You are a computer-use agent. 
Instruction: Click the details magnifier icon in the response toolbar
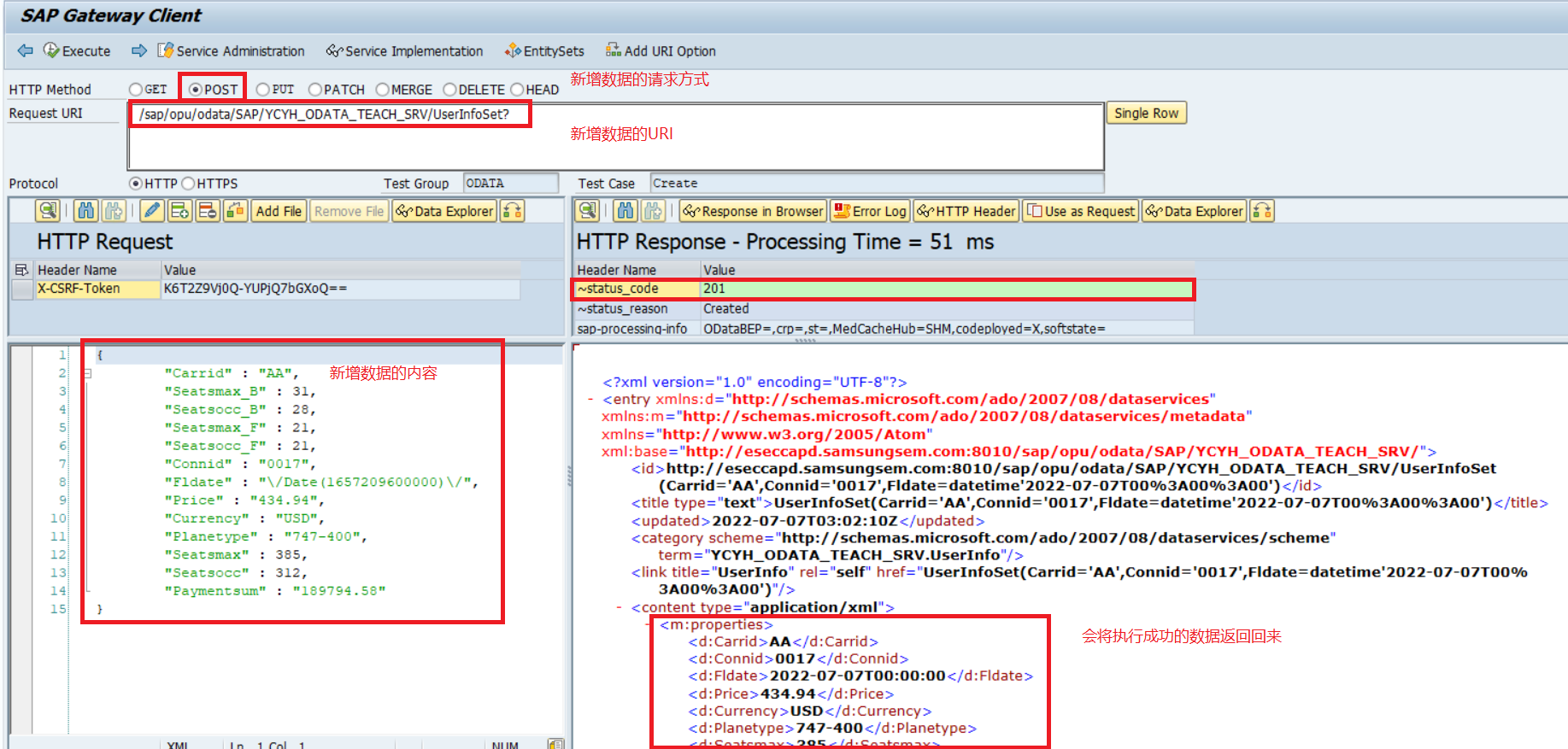point(587,211)
